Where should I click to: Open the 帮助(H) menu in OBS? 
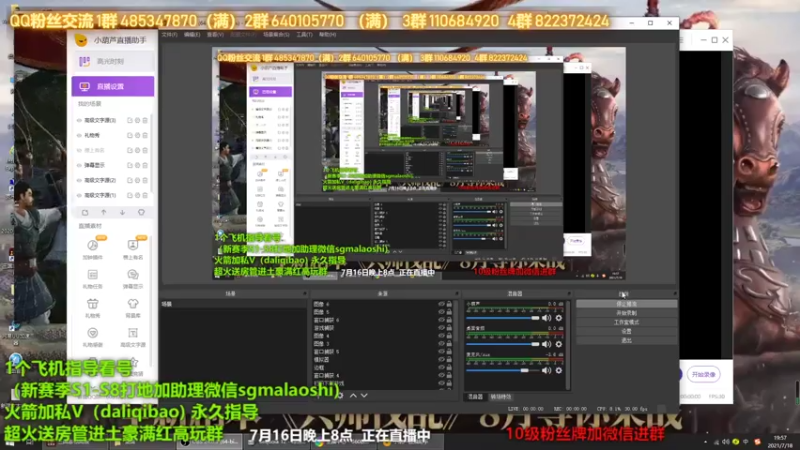[328, 35]
